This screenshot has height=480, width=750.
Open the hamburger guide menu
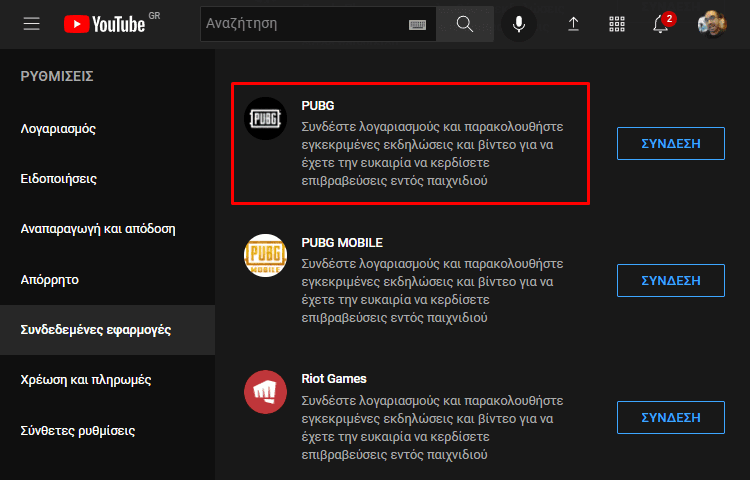(x=32, y=23)
